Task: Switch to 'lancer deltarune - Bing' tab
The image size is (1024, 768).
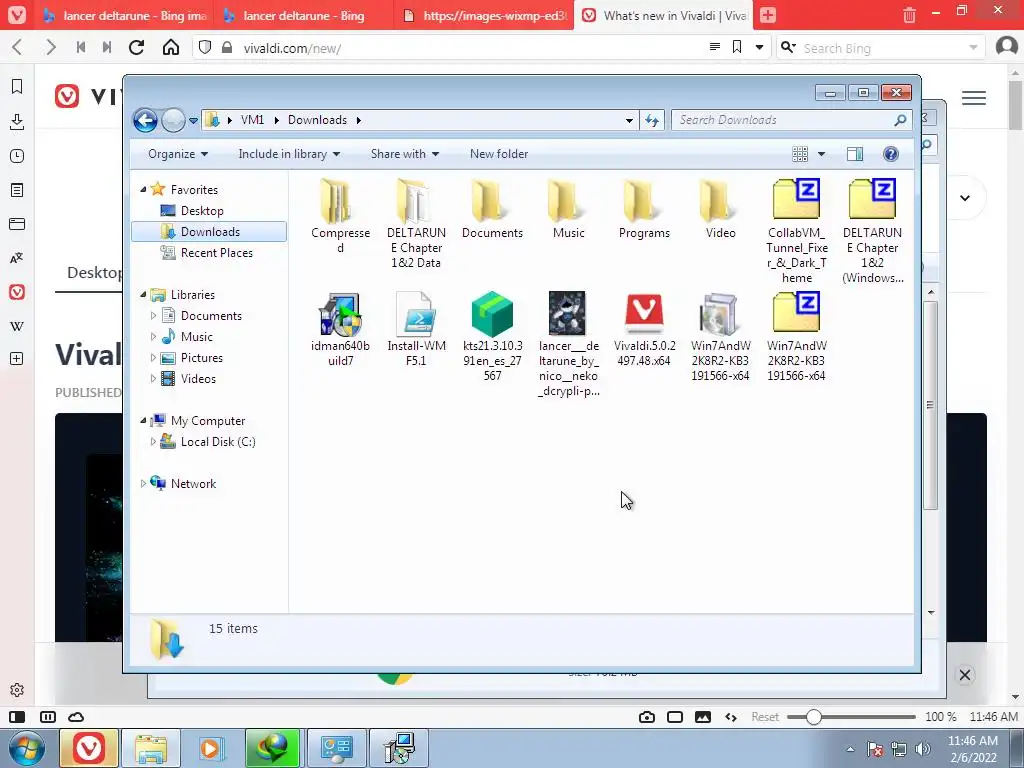Action: click(x=304, y=15)
